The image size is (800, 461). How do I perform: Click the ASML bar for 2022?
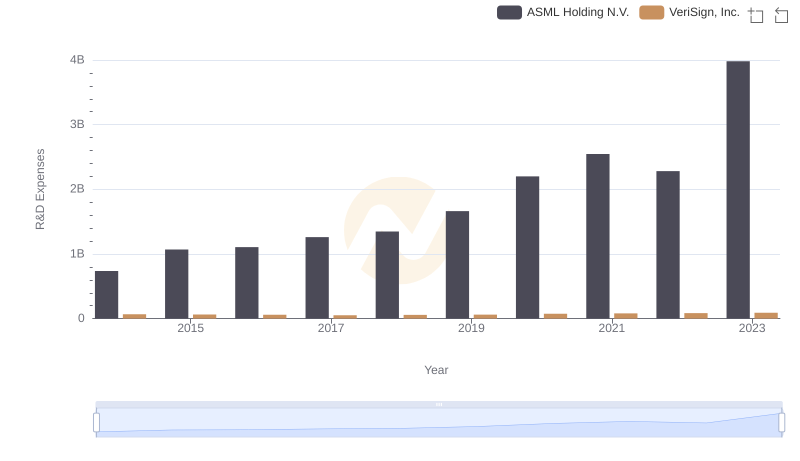click(668, 245)
